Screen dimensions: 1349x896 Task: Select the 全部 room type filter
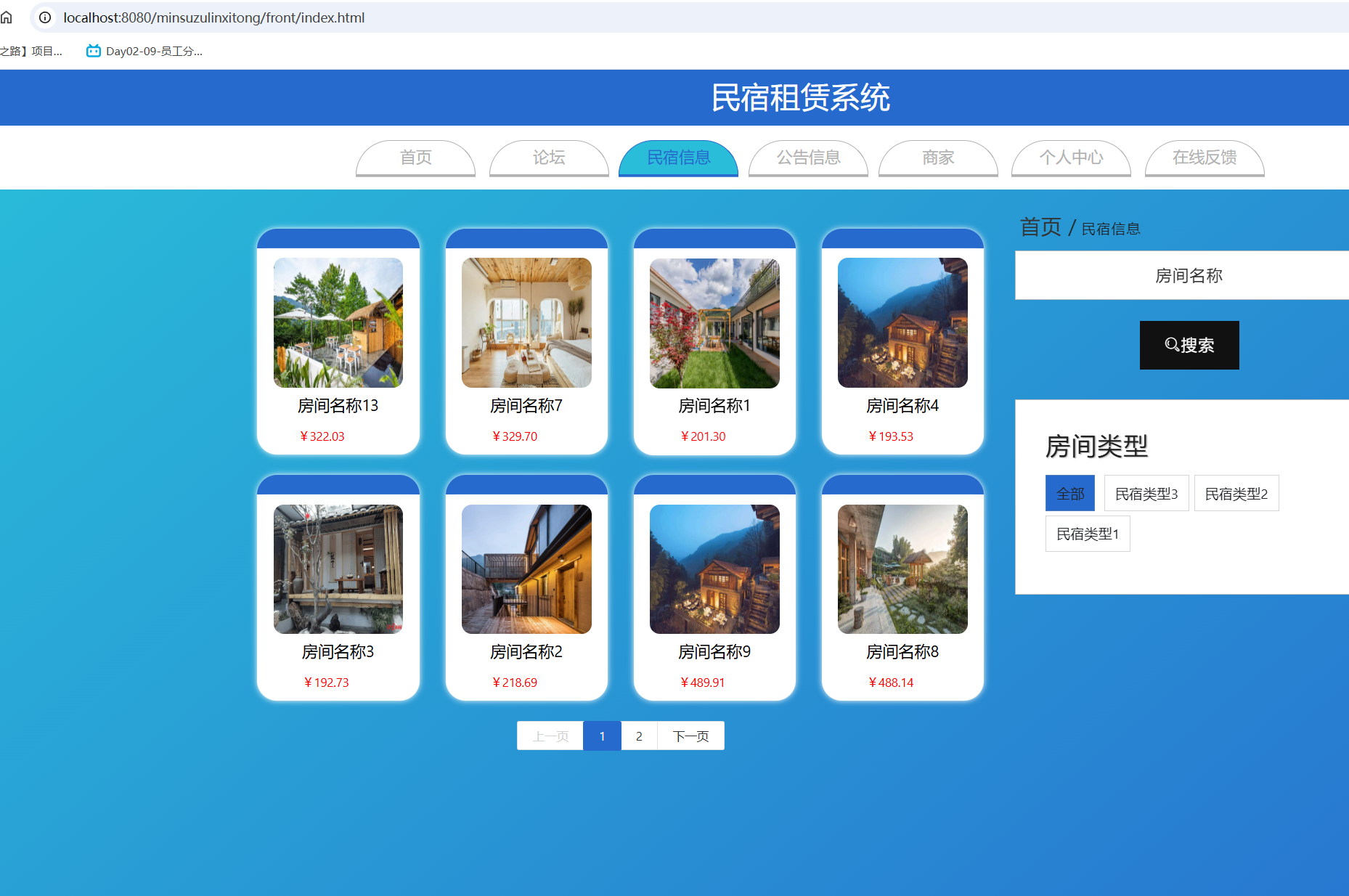click(x=1070, y=494)
